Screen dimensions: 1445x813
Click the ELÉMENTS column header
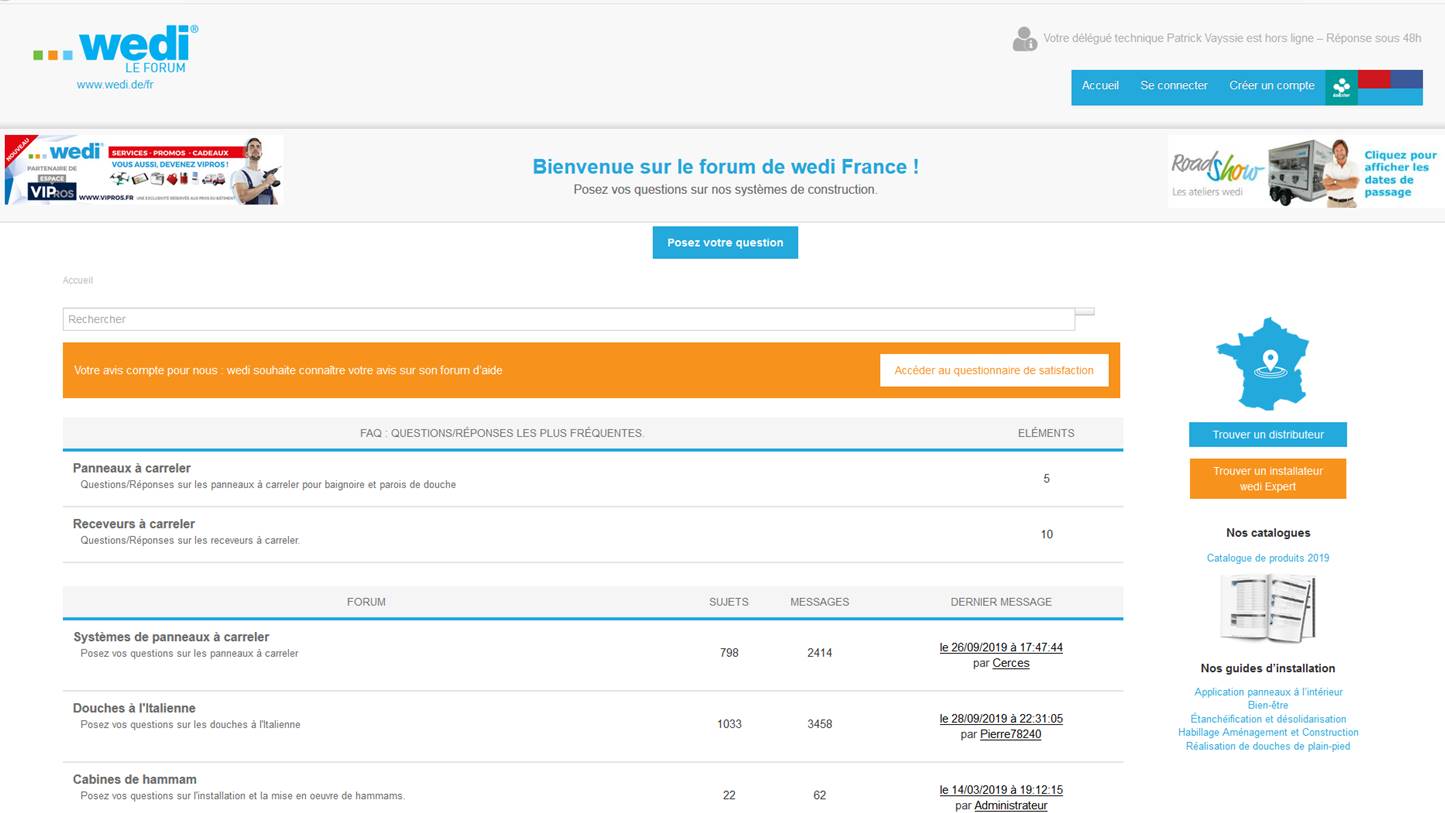point(1046,434)
